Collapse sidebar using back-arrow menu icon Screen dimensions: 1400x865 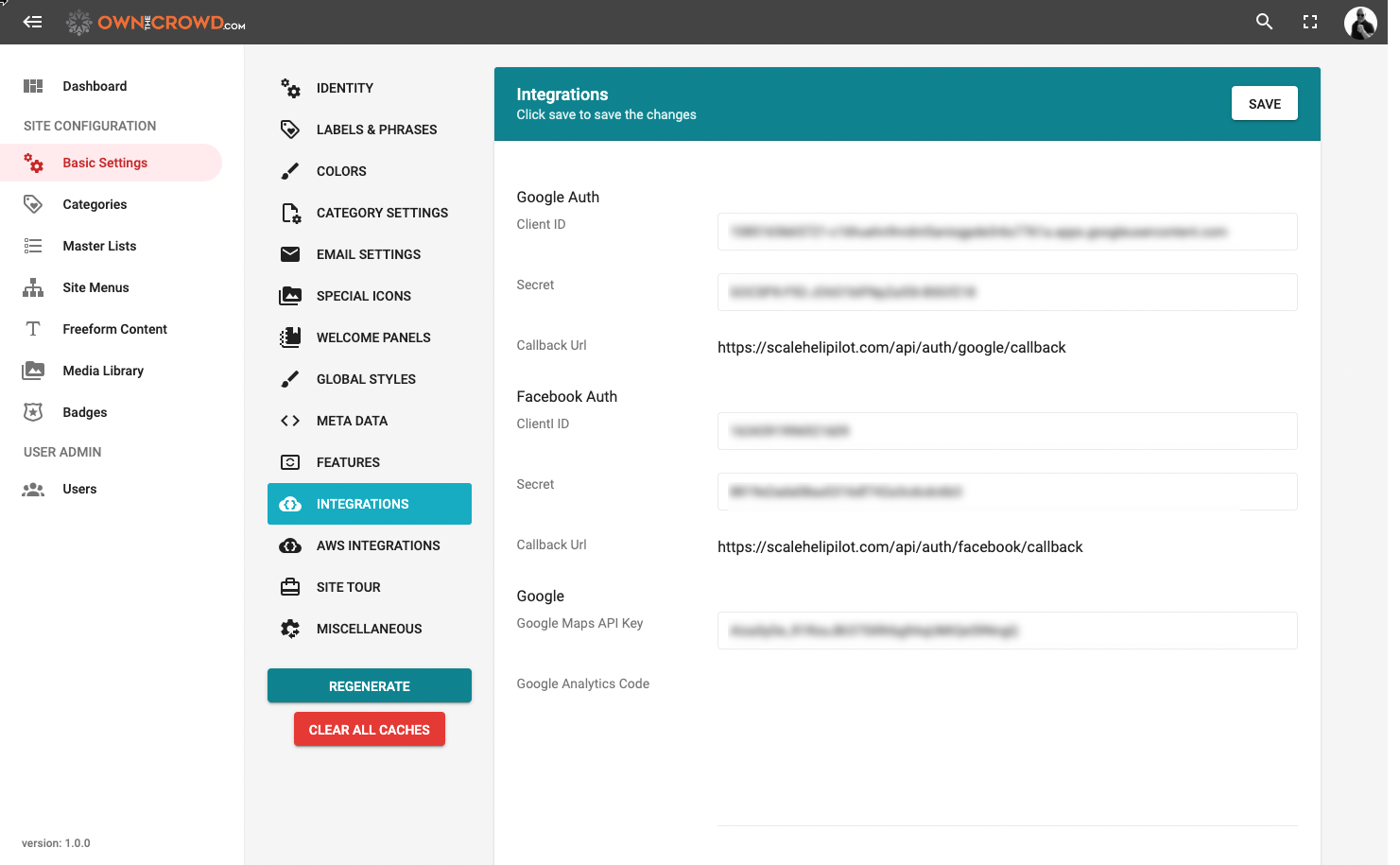[x=33, y=22]
